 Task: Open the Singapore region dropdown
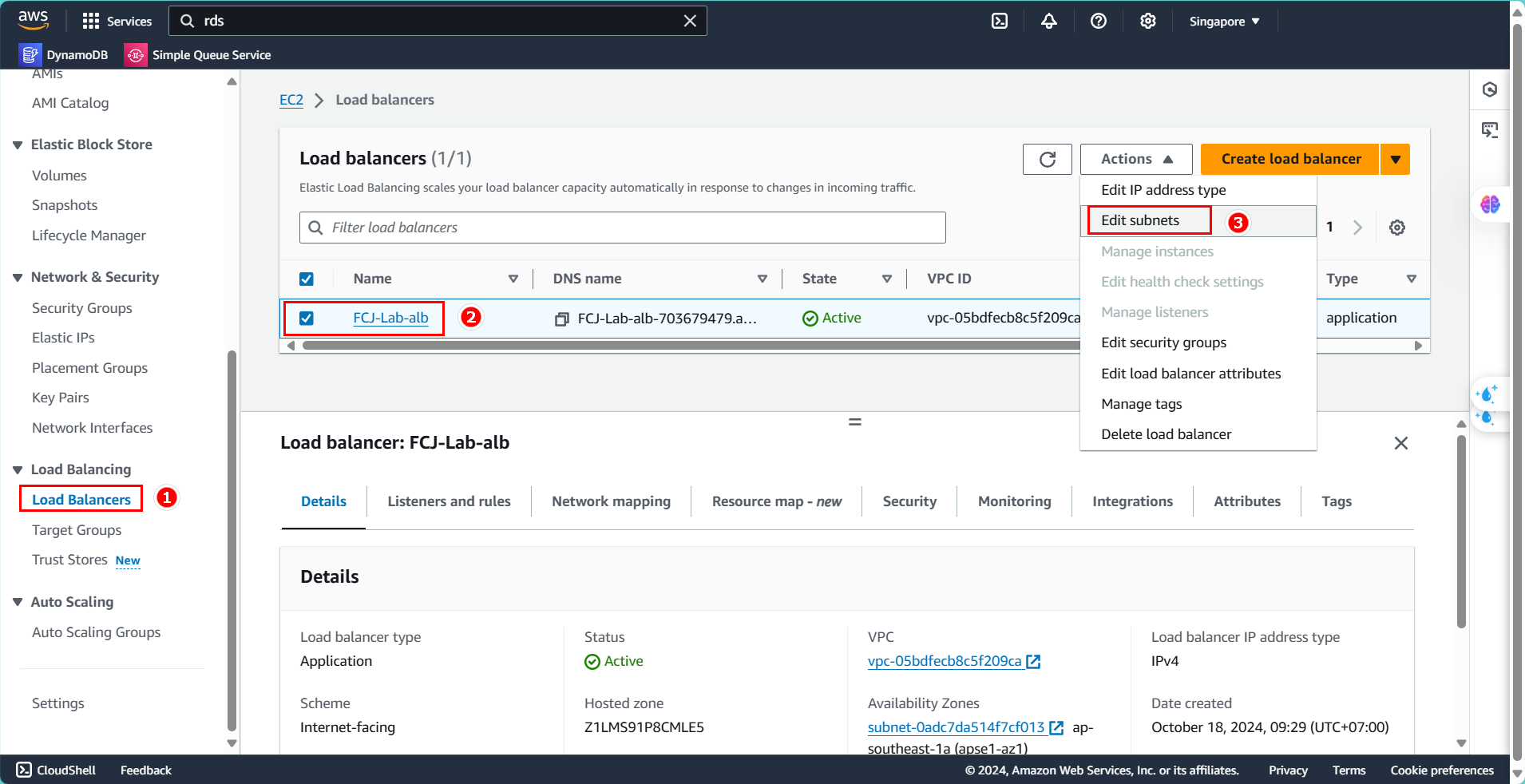[x=1224, y=22]
